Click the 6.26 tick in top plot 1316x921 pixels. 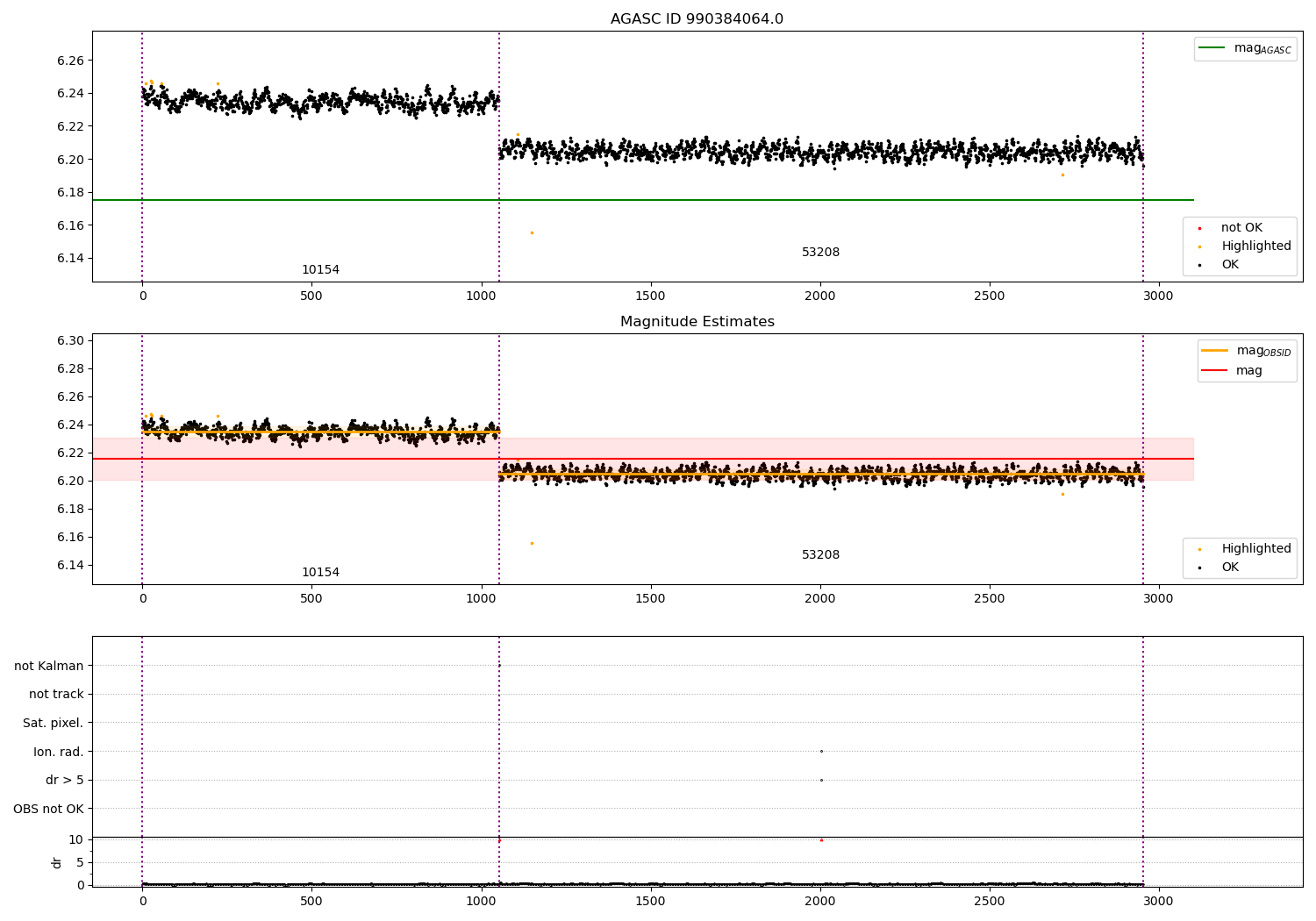click(x=70, y=61)
